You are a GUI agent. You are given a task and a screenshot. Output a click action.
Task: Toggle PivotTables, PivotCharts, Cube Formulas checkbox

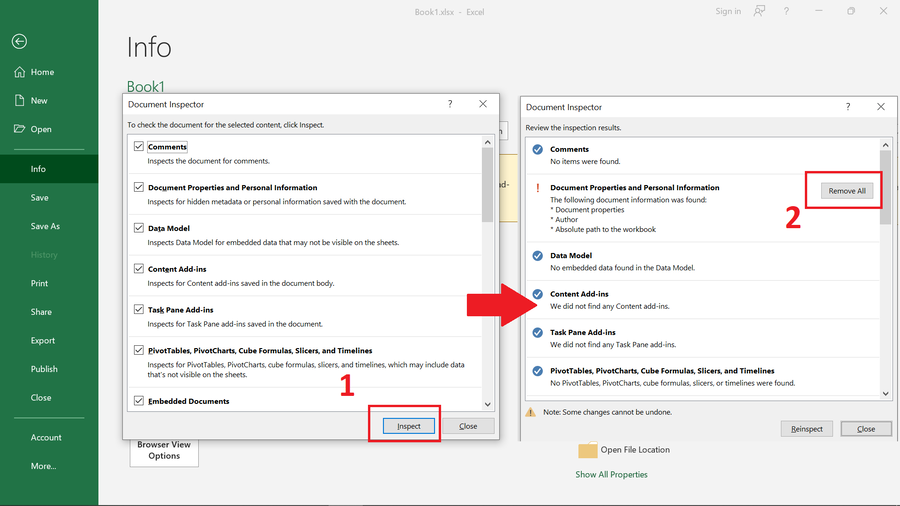(138, 350)
